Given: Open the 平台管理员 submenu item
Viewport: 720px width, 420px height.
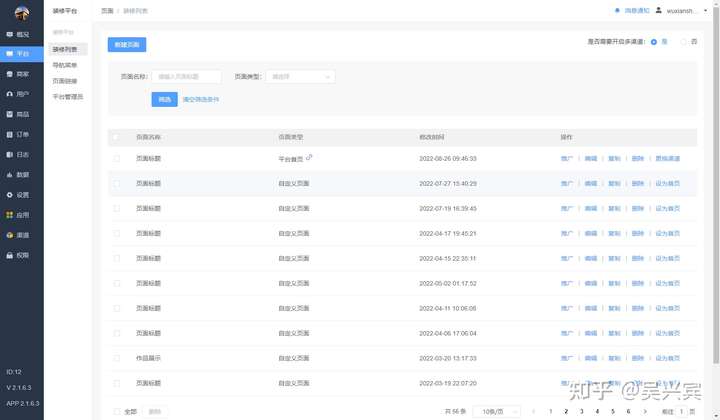Looking at the screenshot, I should [68, 97].
